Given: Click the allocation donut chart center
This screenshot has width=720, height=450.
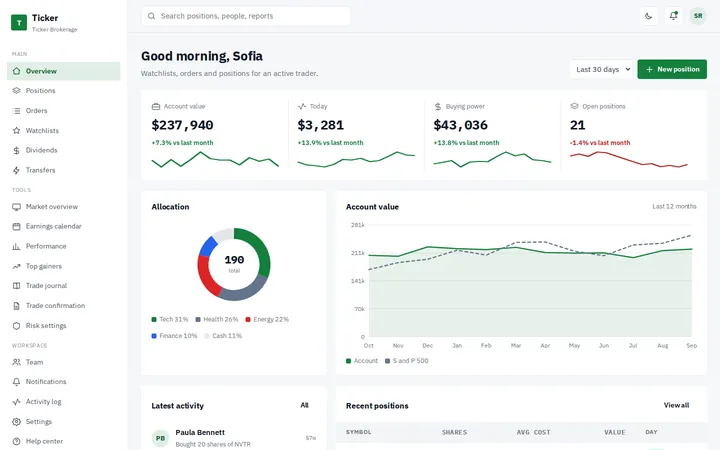Looking at the screenshot, I should [x=234, y=264].
